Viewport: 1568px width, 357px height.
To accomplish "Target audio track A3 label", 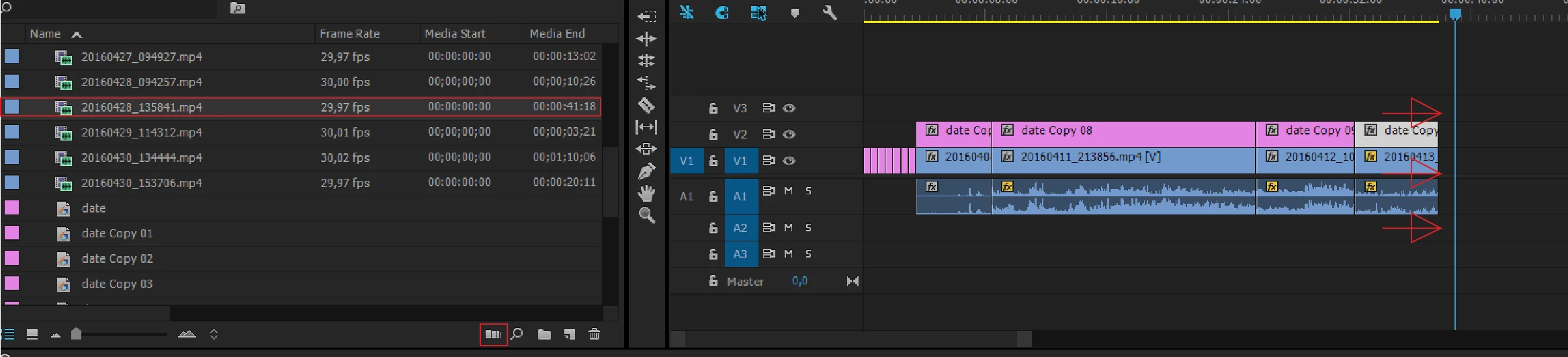I will (740, 254).
